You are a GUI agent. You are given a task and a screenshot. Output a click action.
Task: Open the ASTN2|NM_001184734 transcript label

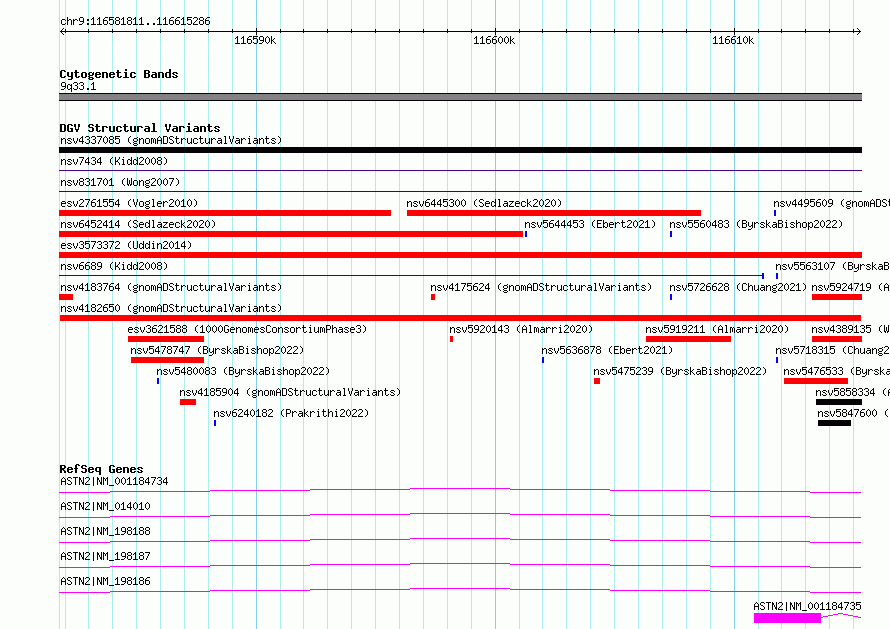(114, 481)
